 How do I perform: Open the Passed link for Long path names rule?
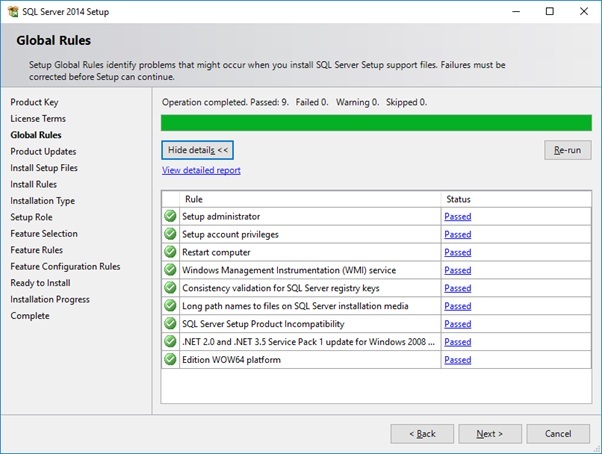coord(458,306)
